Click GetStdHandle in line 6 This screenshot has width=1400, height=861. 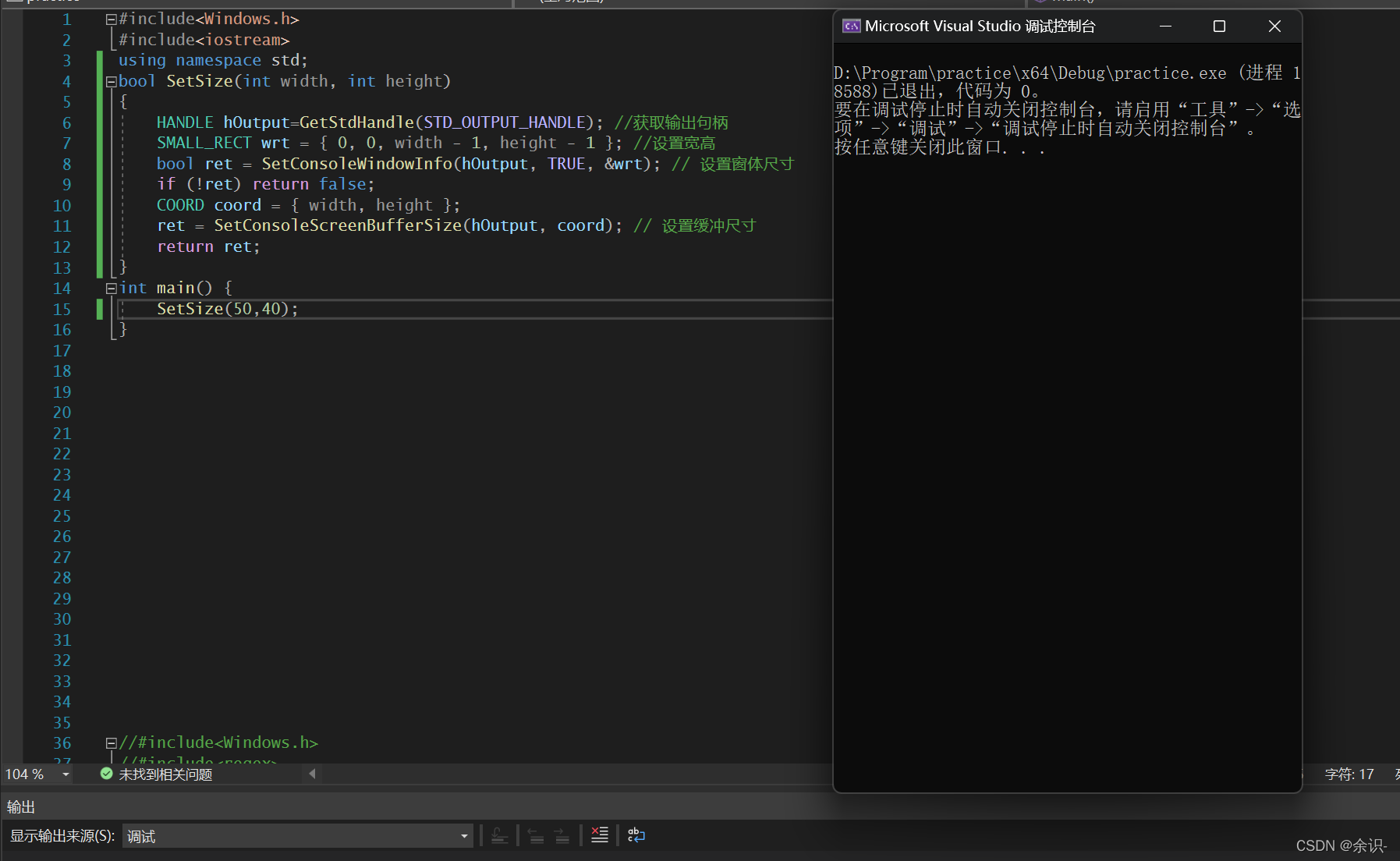click(x=356, y=122)
